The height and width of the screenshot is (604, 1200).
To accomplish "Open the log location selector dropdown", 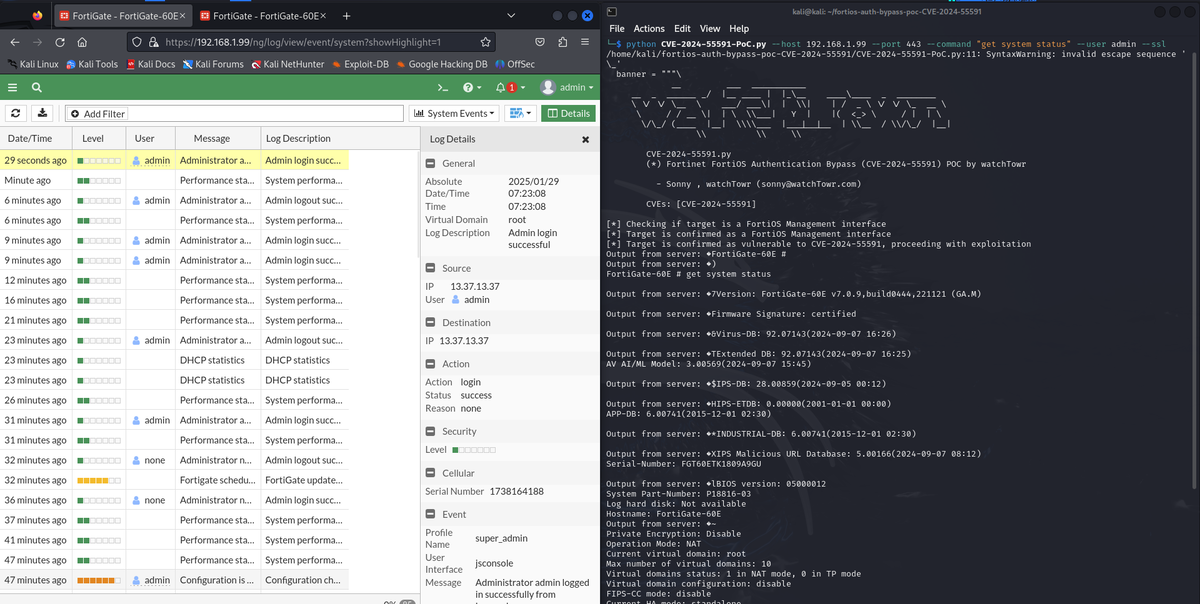I will [x=520, y=114].
